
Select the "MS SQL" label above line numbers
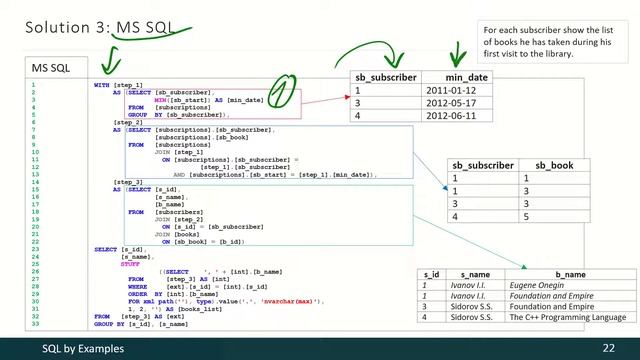coord(51,68)
